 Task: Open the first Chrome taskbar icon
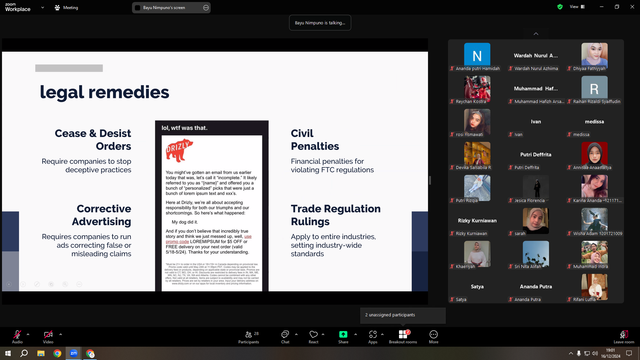tap(57, 353)
